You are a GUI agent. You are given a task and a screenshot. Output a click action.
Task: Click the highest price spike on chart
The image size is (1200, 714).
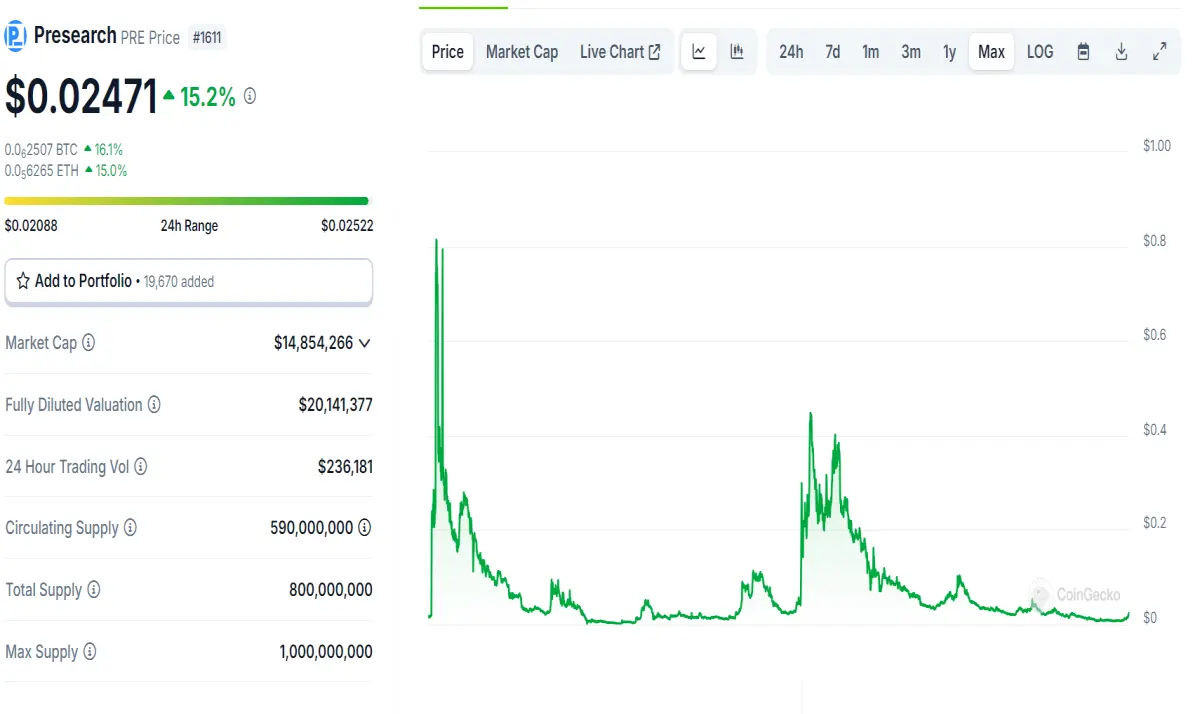click(x=436, y=241)
